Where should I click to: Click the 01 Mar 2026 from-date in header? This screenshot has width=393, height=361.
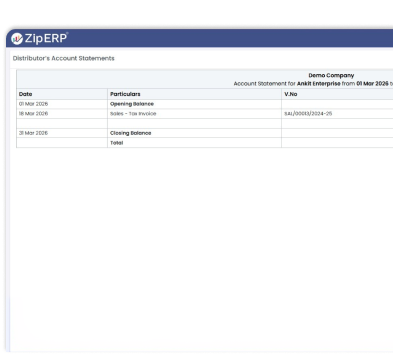372,83
